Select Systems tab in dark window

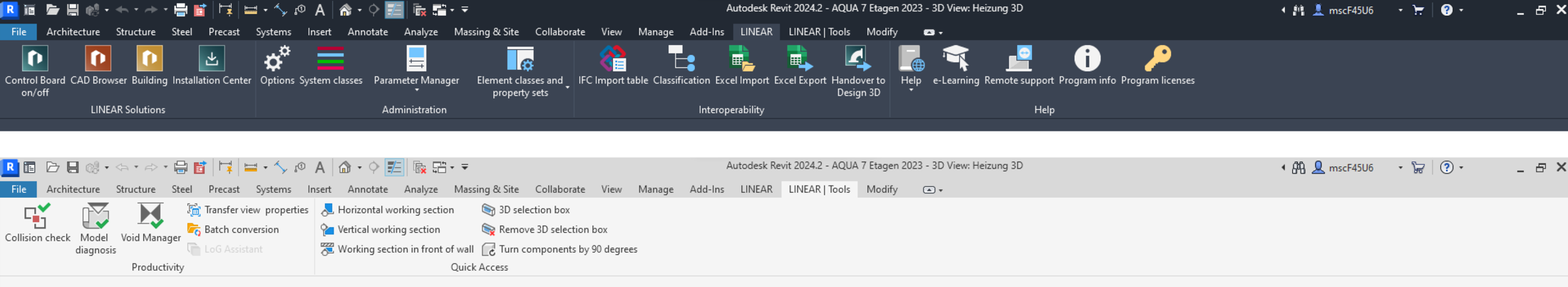point(273,31)
